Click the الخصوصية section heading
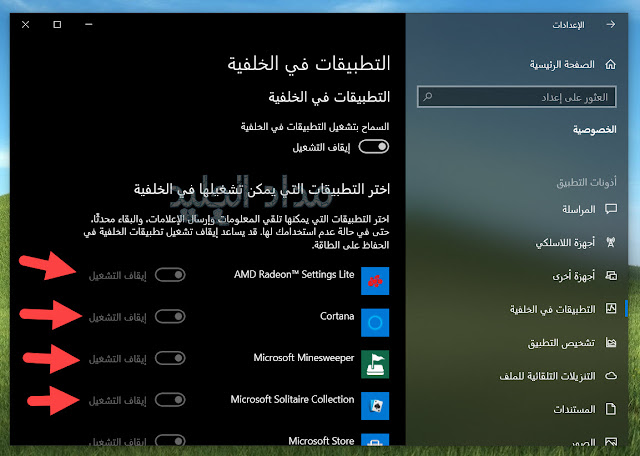 (594, 130)
